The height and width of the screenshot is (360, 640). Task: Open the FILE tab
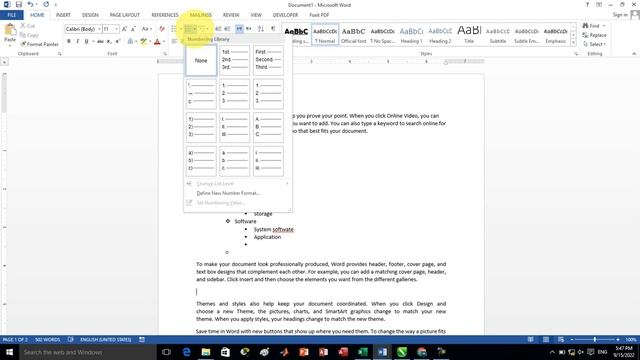12,15
